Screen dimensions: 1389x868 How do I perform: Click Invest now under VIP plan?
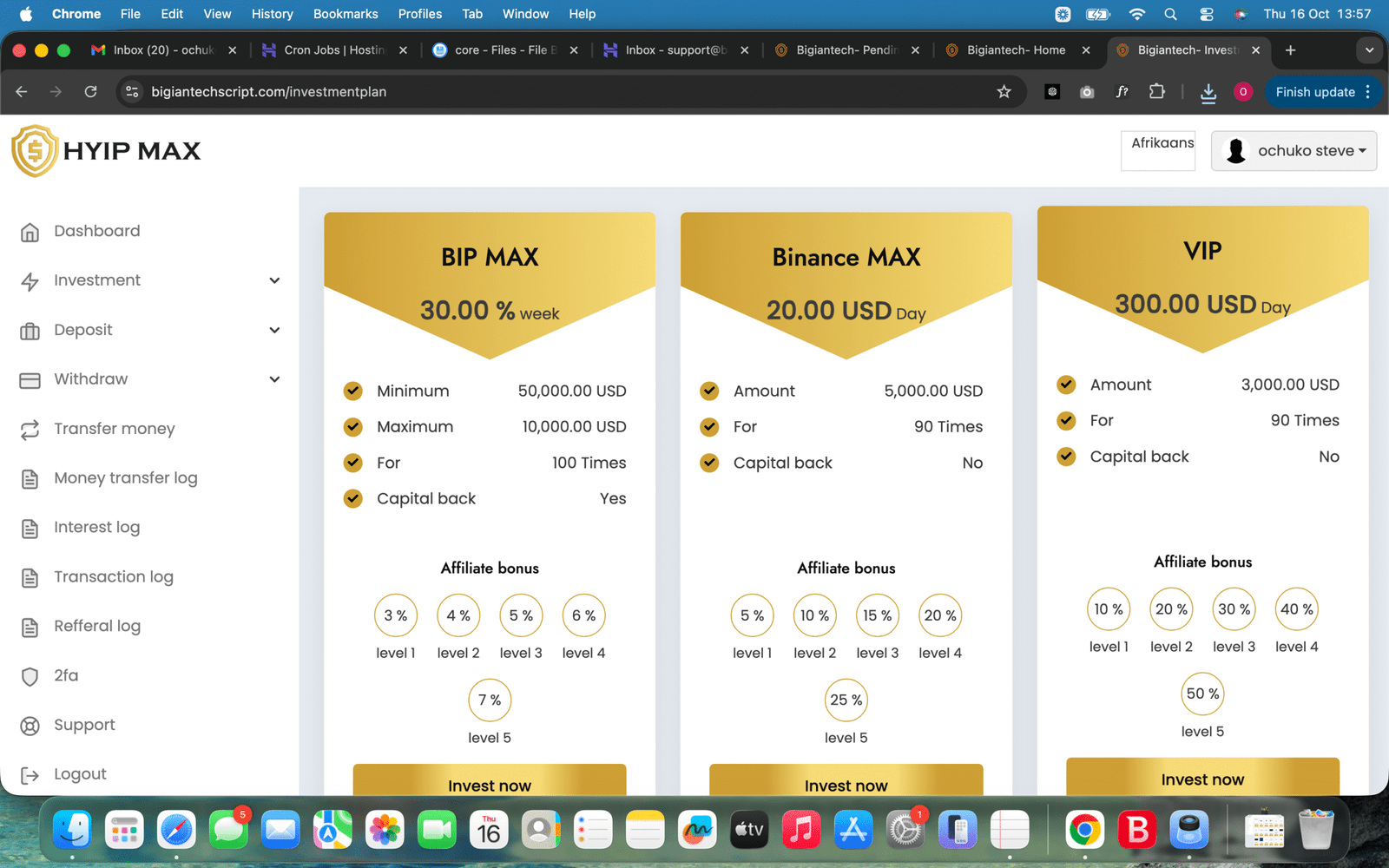pos(1202,777)
